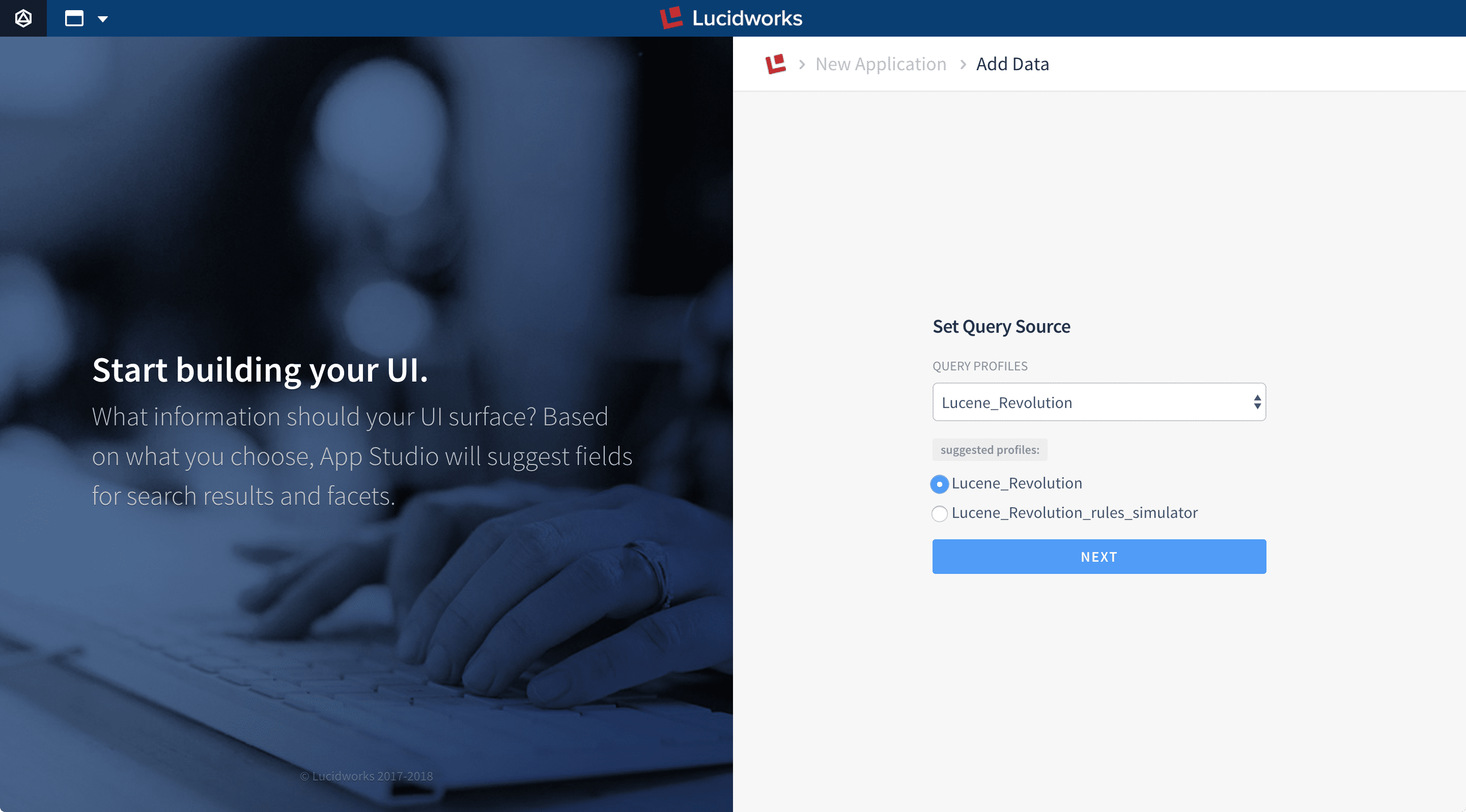Click the Lucidworks breadcrumb logo icon
Image resolution: width=1466 pixels, height=812 pixels.
[776, 63]
